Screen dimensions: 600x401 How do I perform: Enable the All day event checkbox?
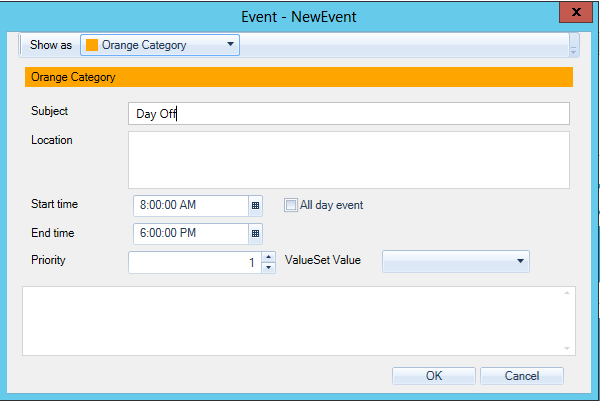[291, 205]
